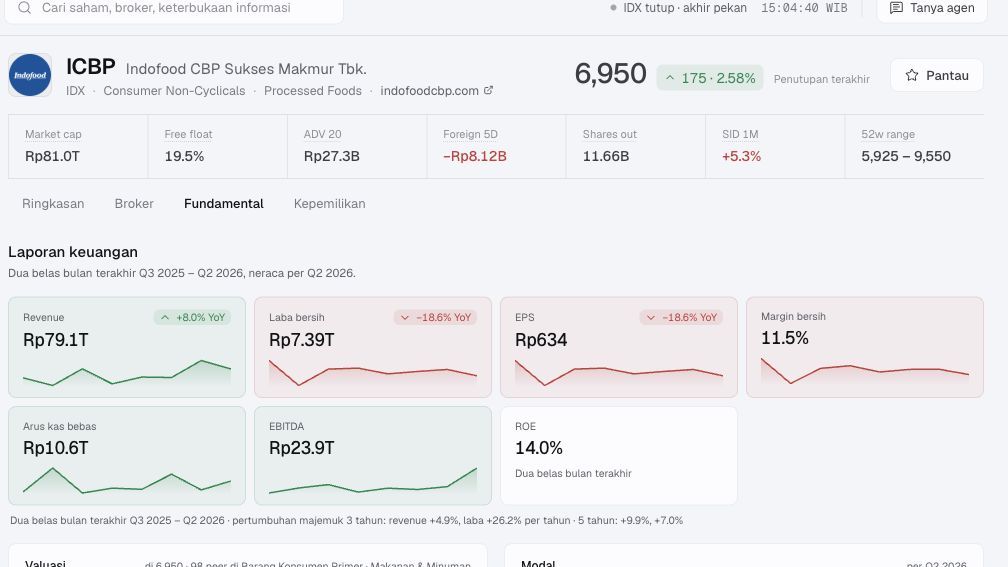Open the Tanya agen chat
Screen dimensions: 1008x567
point(932,8)
